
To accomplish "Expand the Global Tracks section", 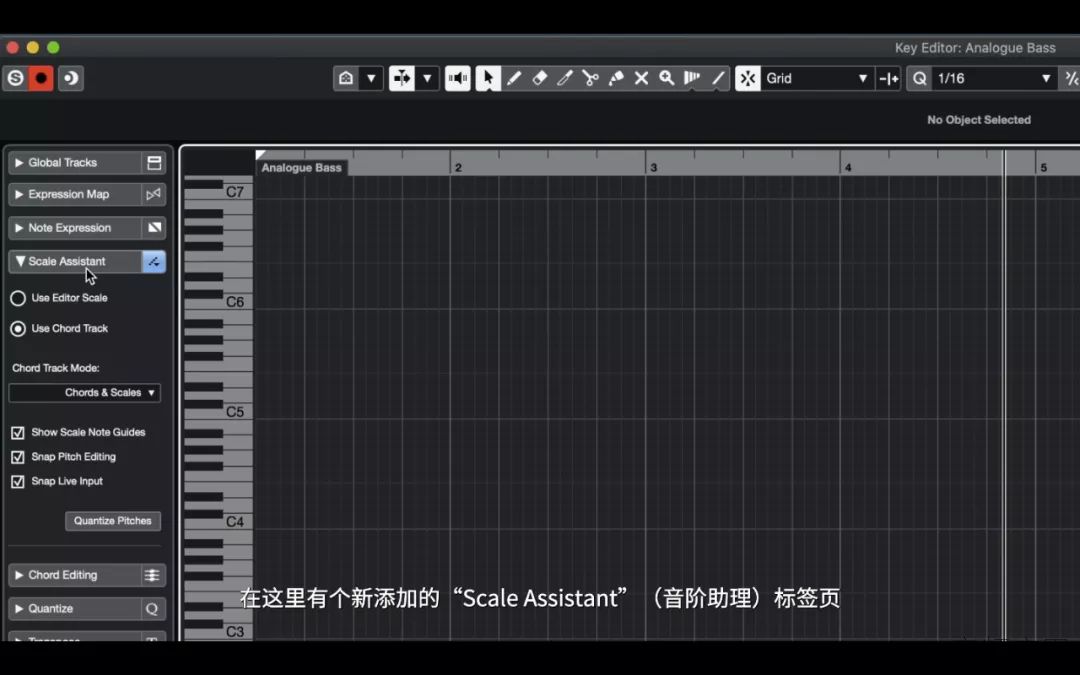I will (74, 163).
